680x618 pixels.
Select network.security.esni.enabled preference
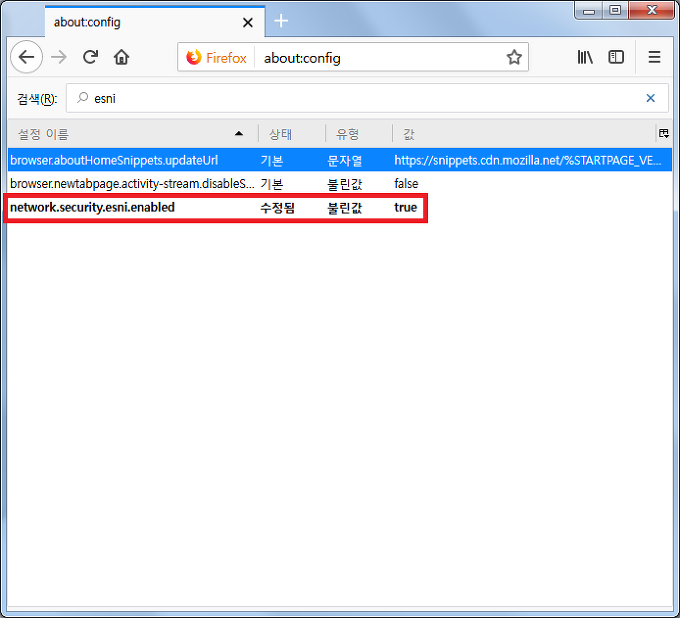(x=340, y=207)
